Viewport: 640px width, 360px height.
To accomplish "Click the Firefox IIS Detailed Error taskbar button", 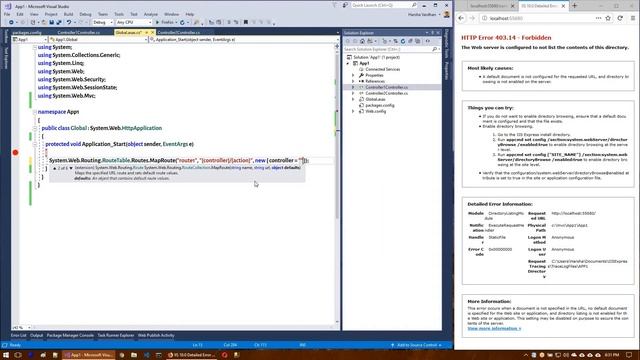I will click(191, 355).
